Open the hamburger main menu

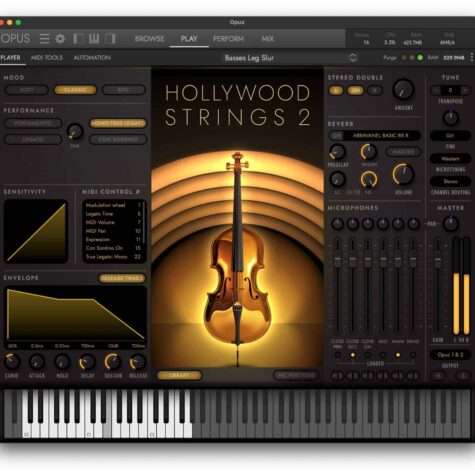(x=44, y=39)
